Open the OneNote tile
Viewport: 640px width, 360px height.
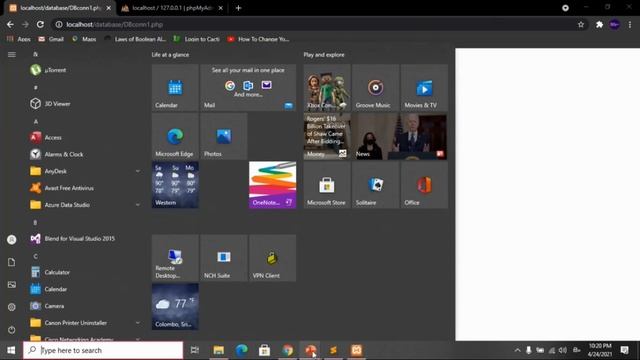click(273, 185)
